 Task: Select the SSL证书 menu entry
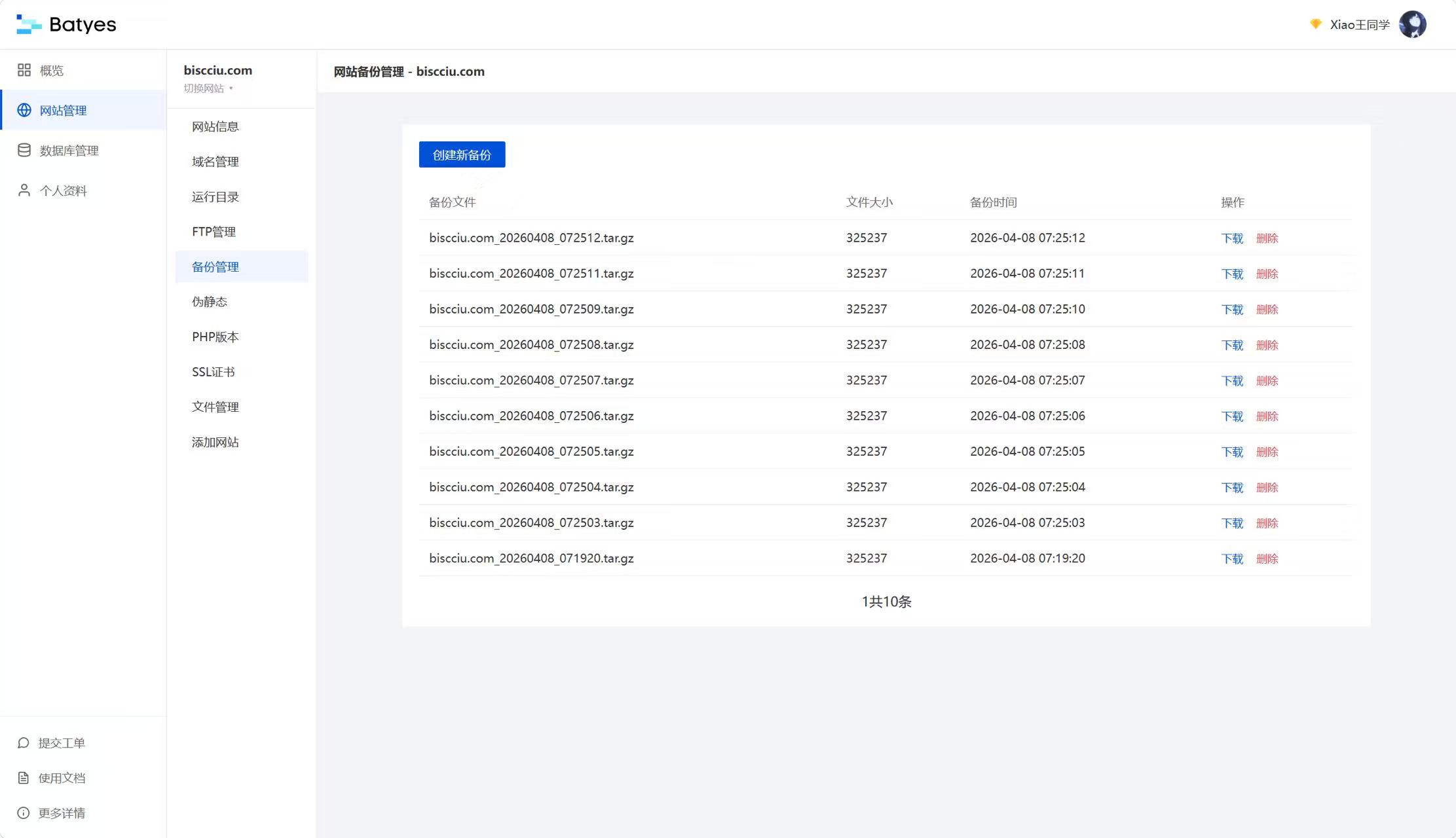pos(213,372)
